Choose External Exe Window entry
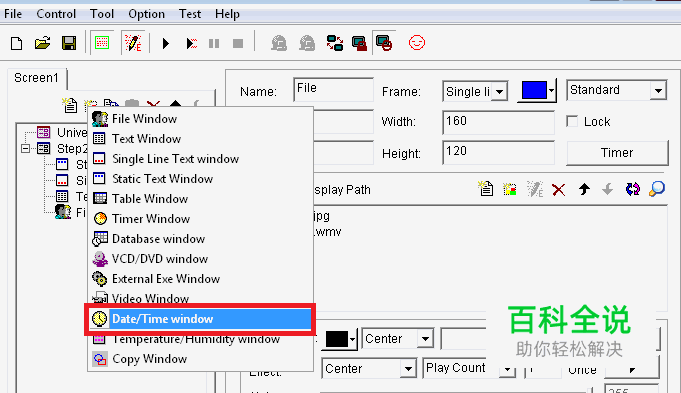The width and height of the screenshot is (681, 393). coord(200,279)
